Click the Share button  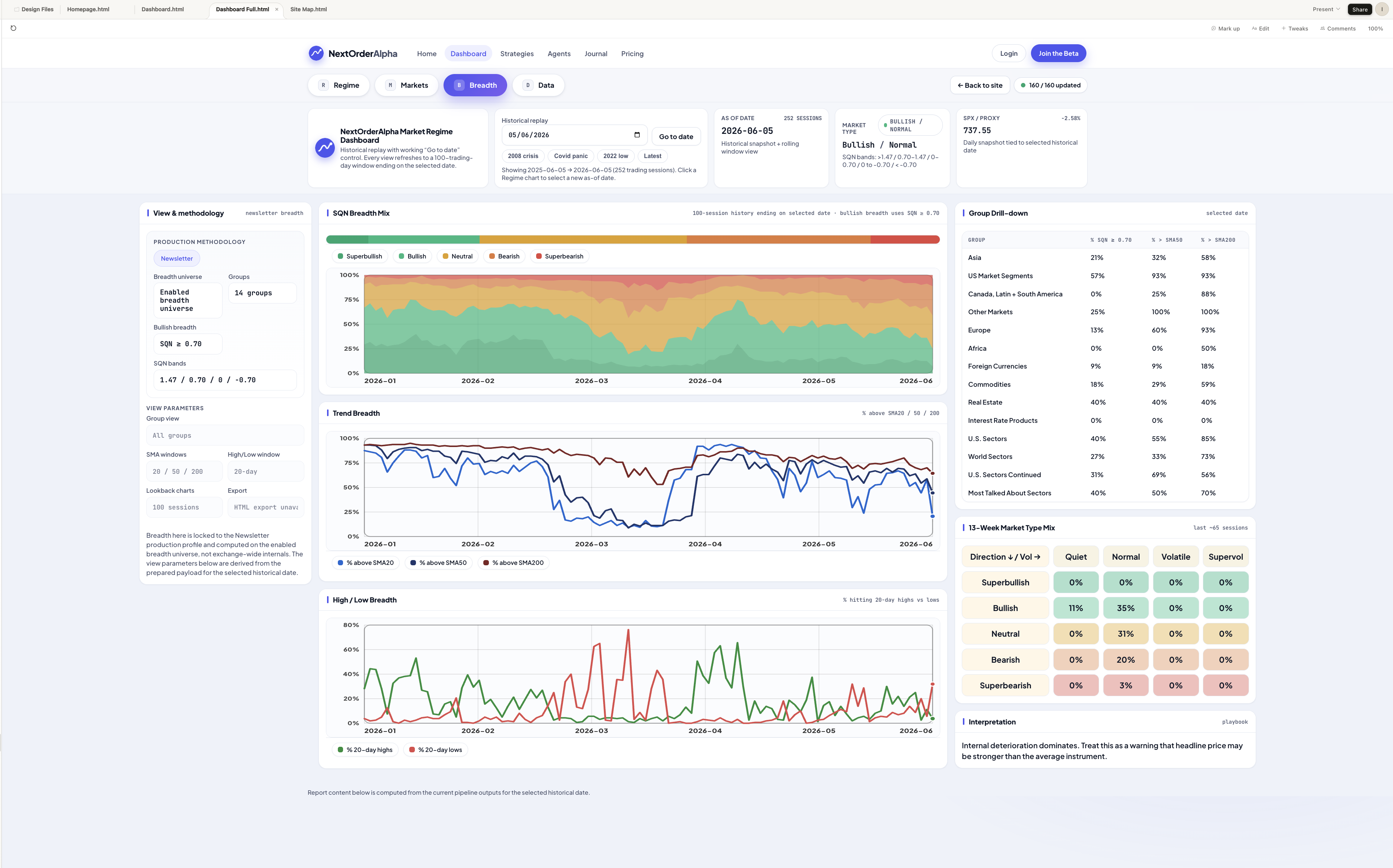click(1359, 9)
